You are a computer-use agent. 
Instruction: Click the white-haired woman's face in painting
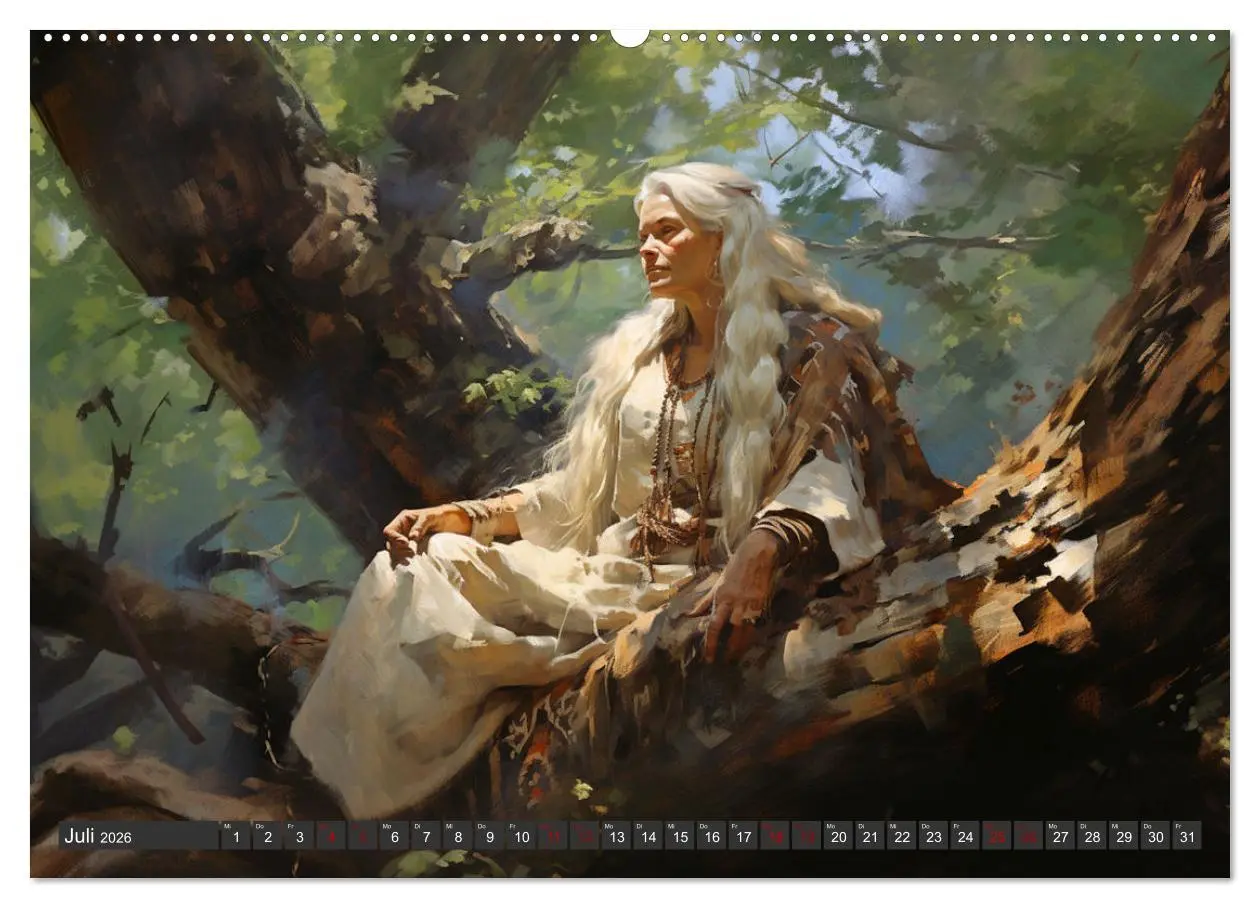666,248
